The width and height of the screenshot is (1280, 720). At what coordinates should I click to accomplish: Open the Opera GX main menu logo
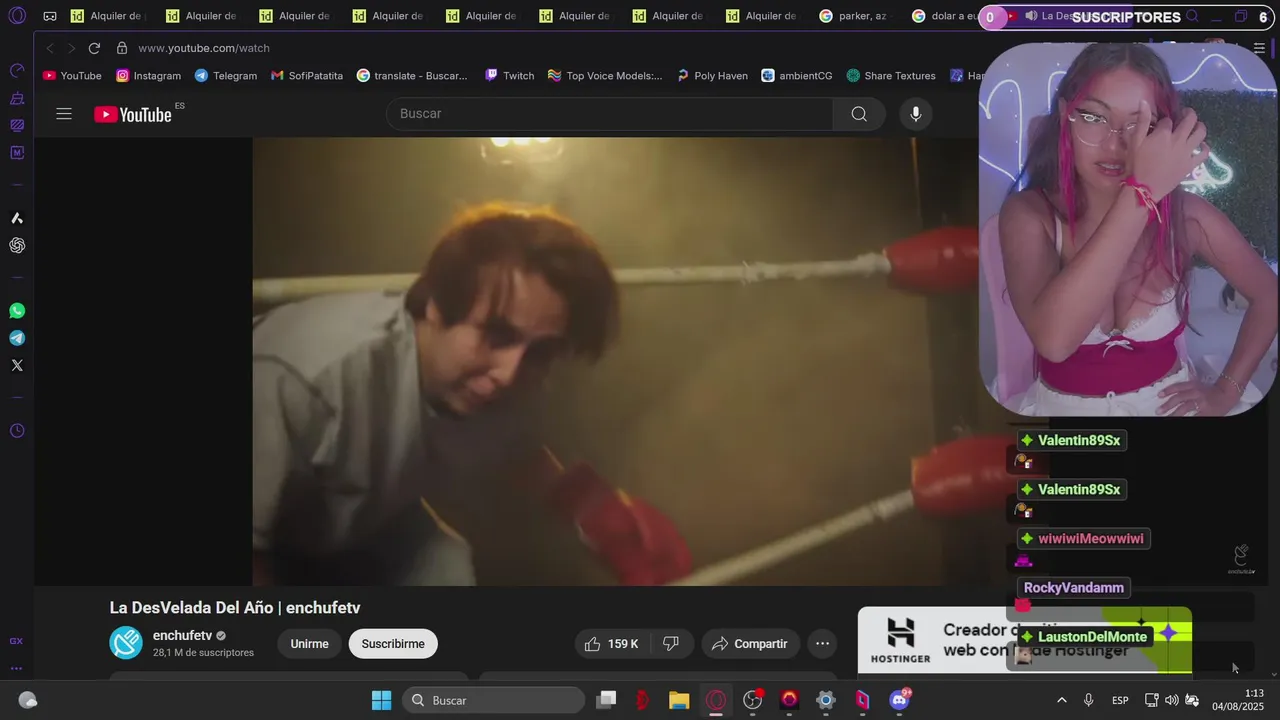(x=17, y=16)
